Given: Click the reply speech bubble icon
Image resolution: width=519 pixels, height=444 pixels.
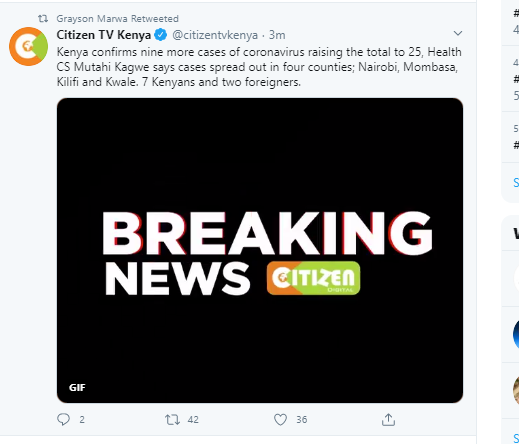Looking at the screenshot, I should pyautogui.click(x=63, y=419).
